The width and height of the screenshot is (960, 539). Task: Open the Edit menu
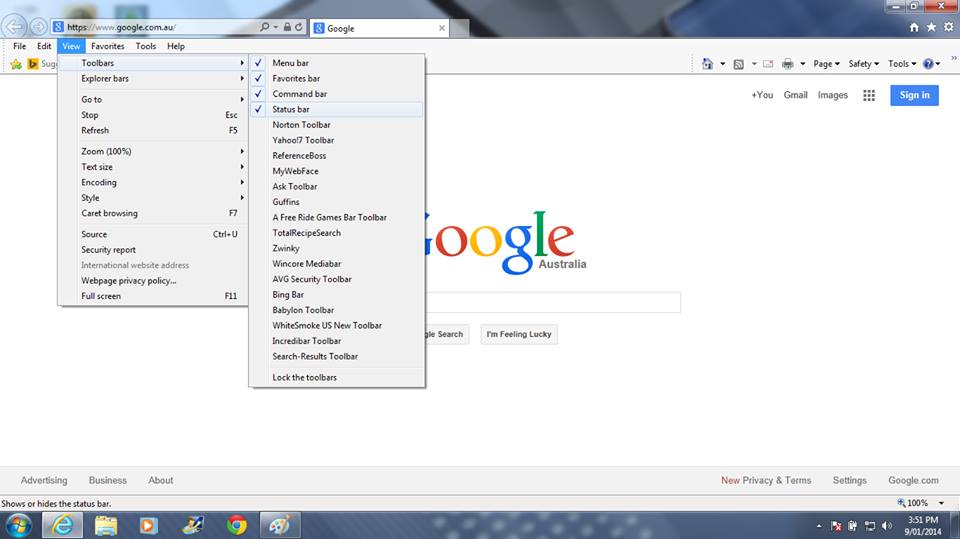click(44, 46)
